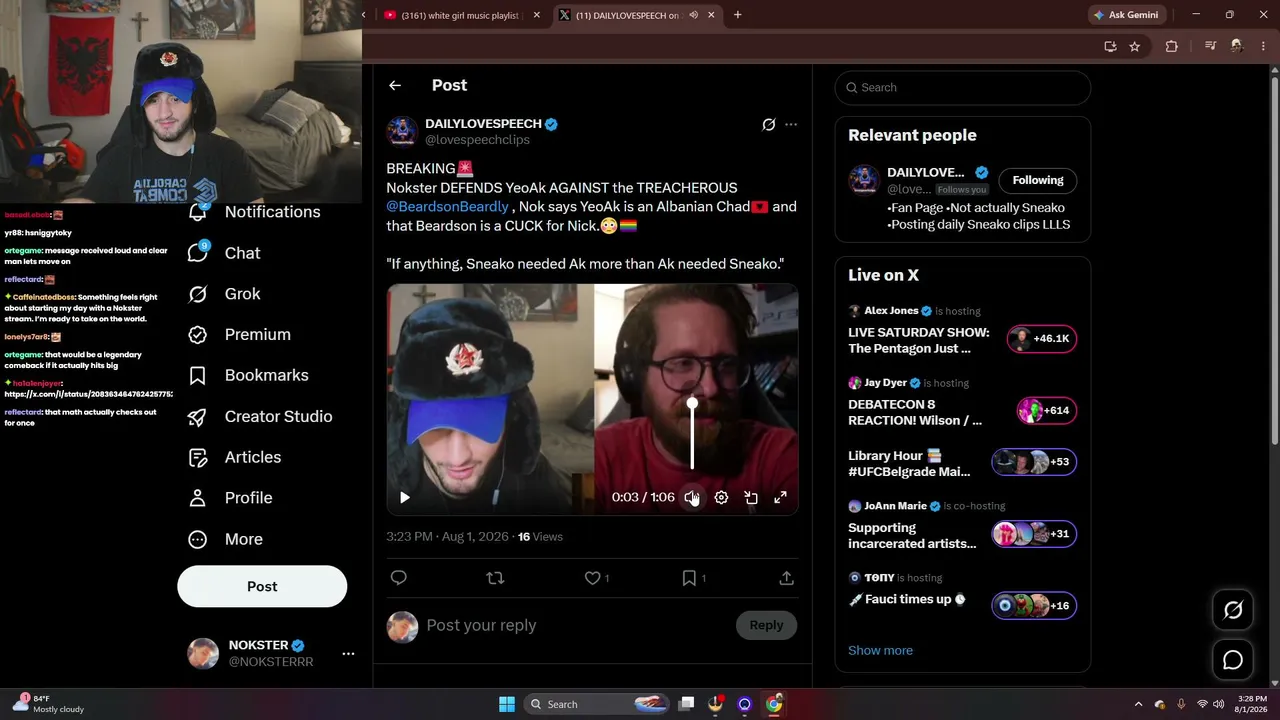The height and width of the screenshot is (720, 1280).
Task: Open the DEBATECON 8 REACTION space
Action: point(962,403)
